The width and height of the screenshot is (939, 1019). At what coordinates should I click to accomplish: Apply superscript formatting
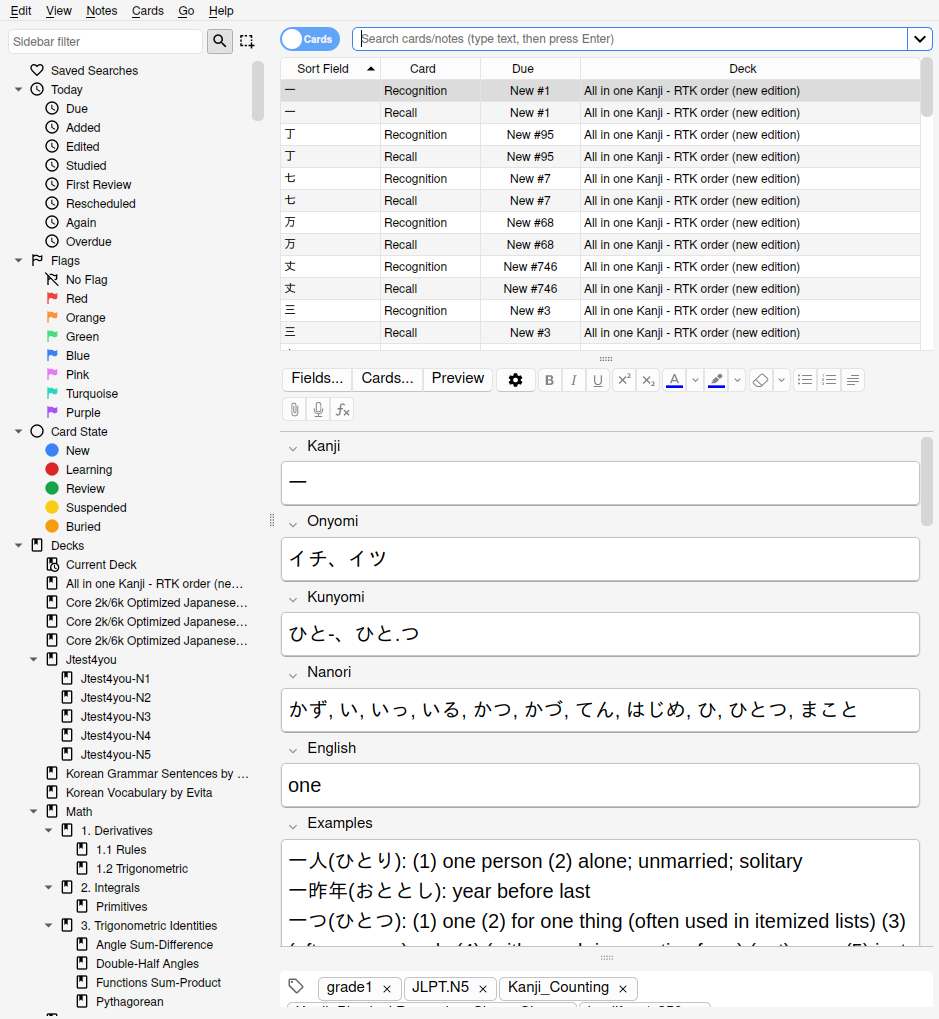click(x=623, y=380)
